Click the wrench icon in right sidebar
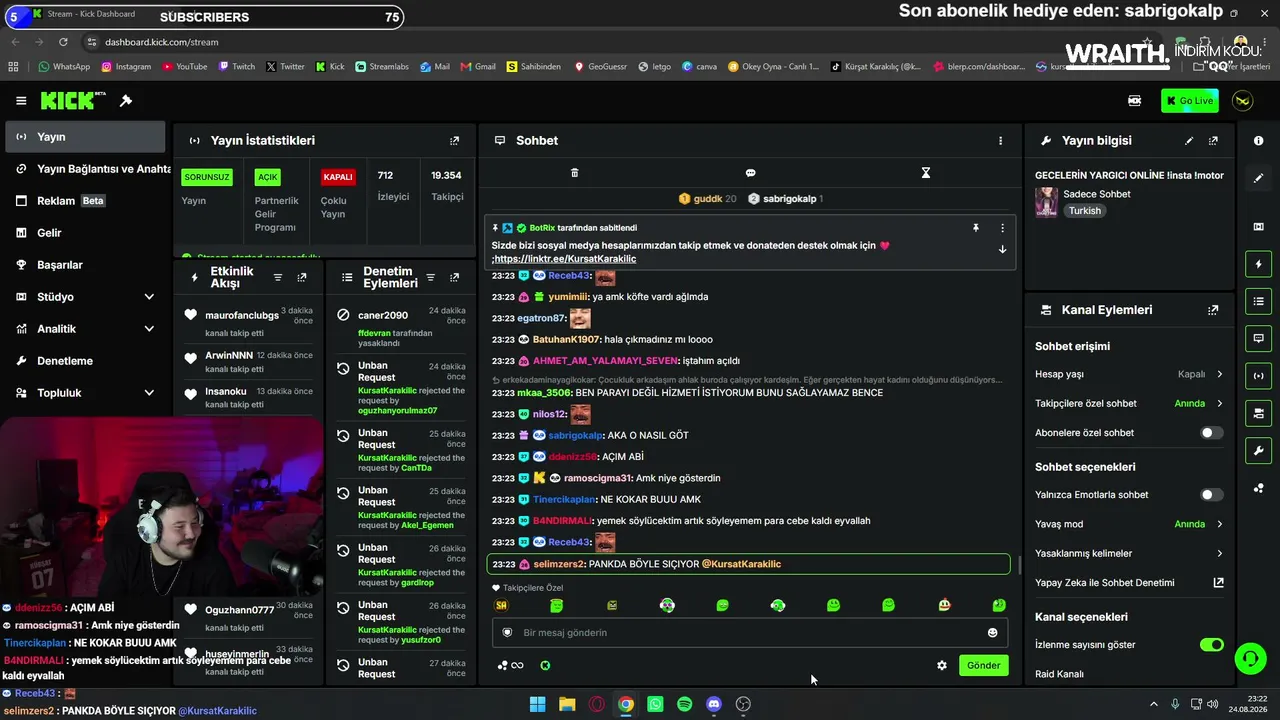1280x720 pixels. coord(1258,451)
